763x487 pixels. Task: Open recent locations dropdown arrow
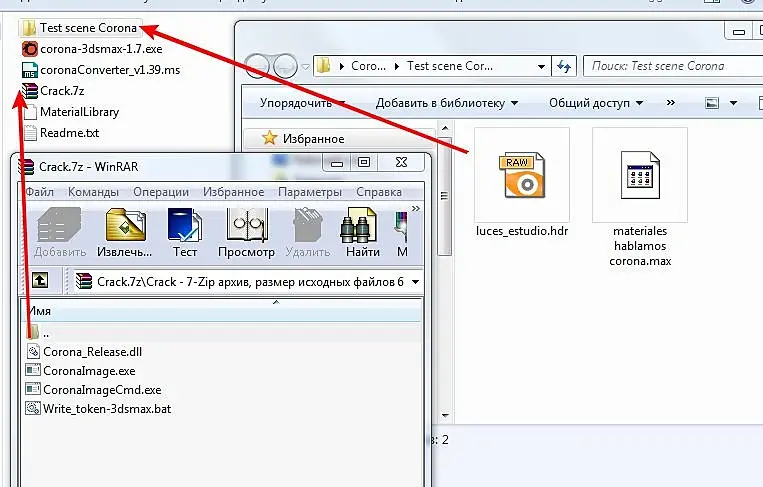point(306,67)
